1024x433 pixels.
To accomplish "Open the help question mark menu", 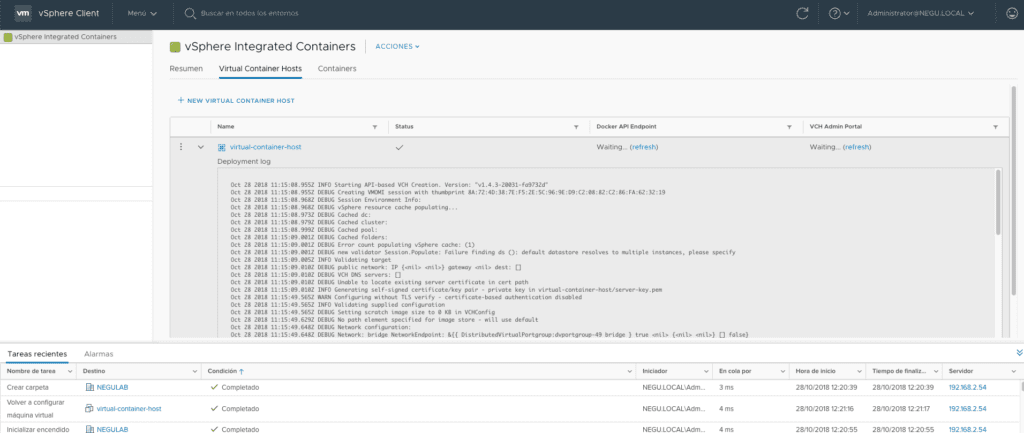I will click(x=839, y=13).
